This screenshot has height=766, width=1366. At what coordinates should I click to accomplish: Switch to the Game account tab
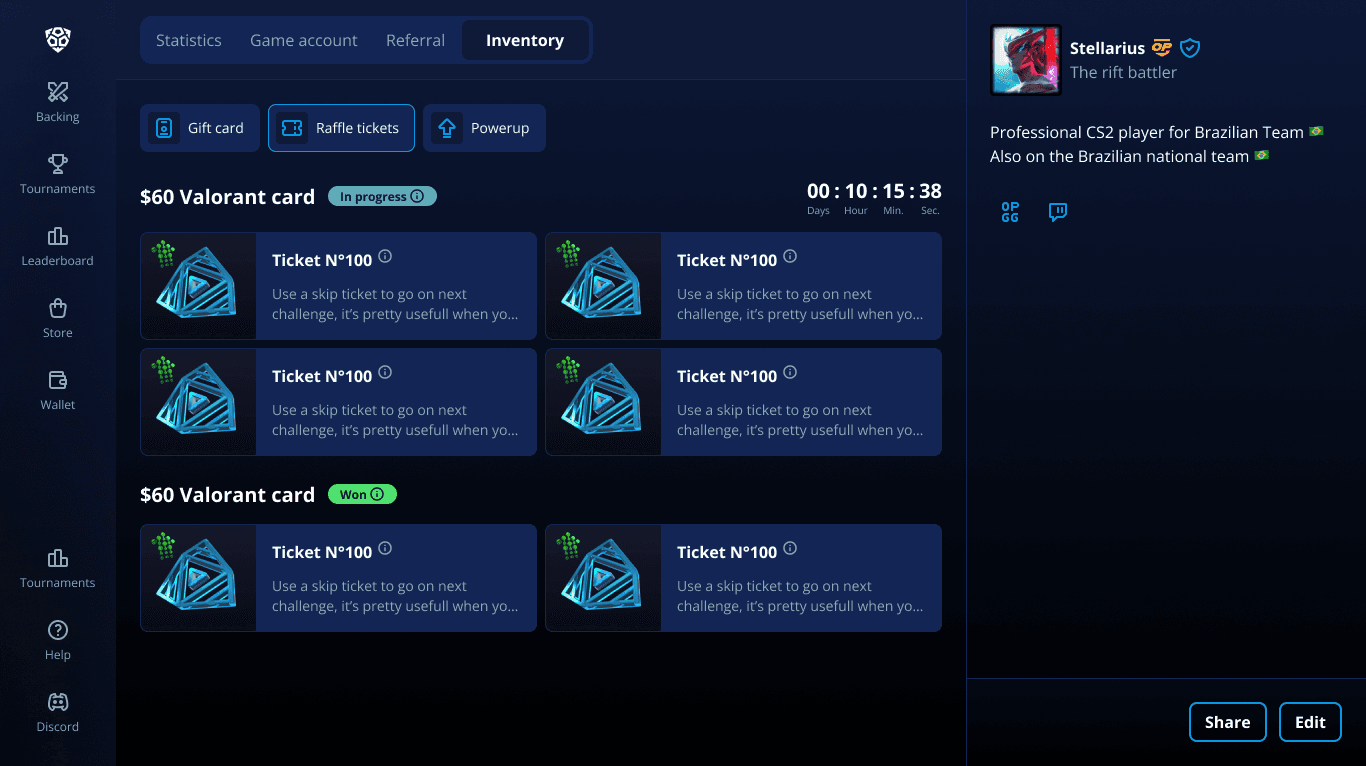(304, 40)
